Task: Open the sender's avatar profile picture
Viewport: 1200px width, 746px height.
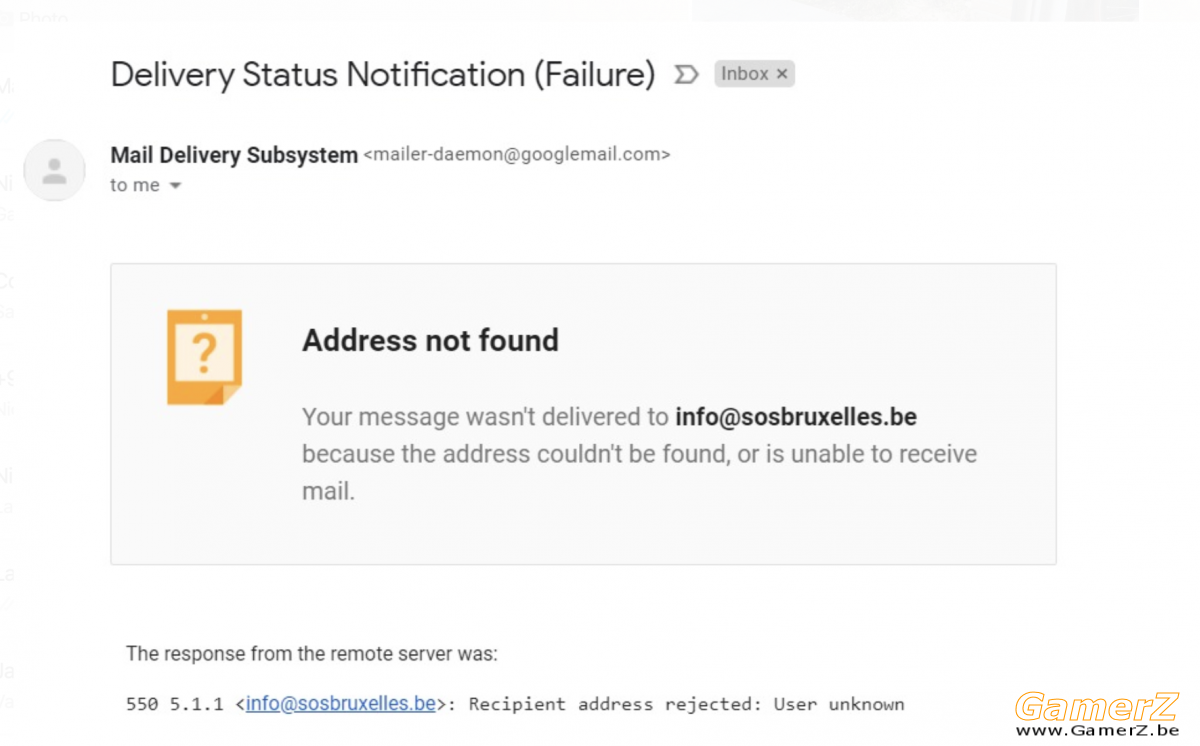Action: click(54, 170)
